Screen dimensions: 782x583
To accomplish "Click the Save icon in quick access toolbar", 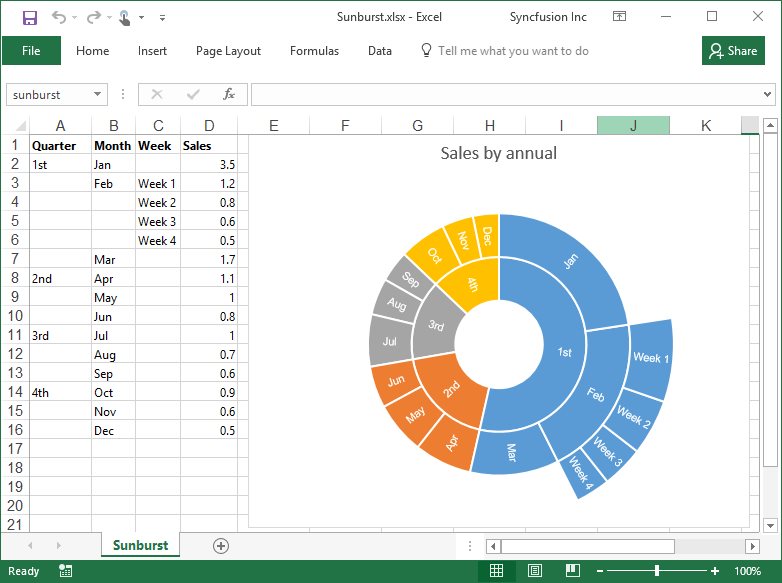I will tap(30, 18).
